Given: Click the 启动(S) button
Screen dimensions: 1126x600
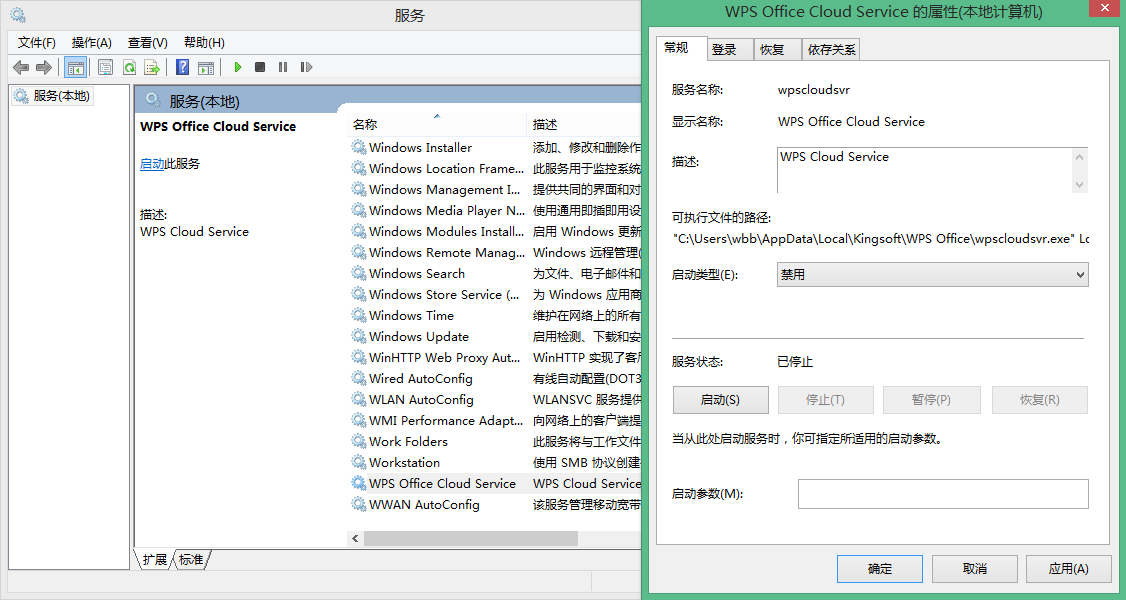Looking at the screenshot, I should point(720,400).
